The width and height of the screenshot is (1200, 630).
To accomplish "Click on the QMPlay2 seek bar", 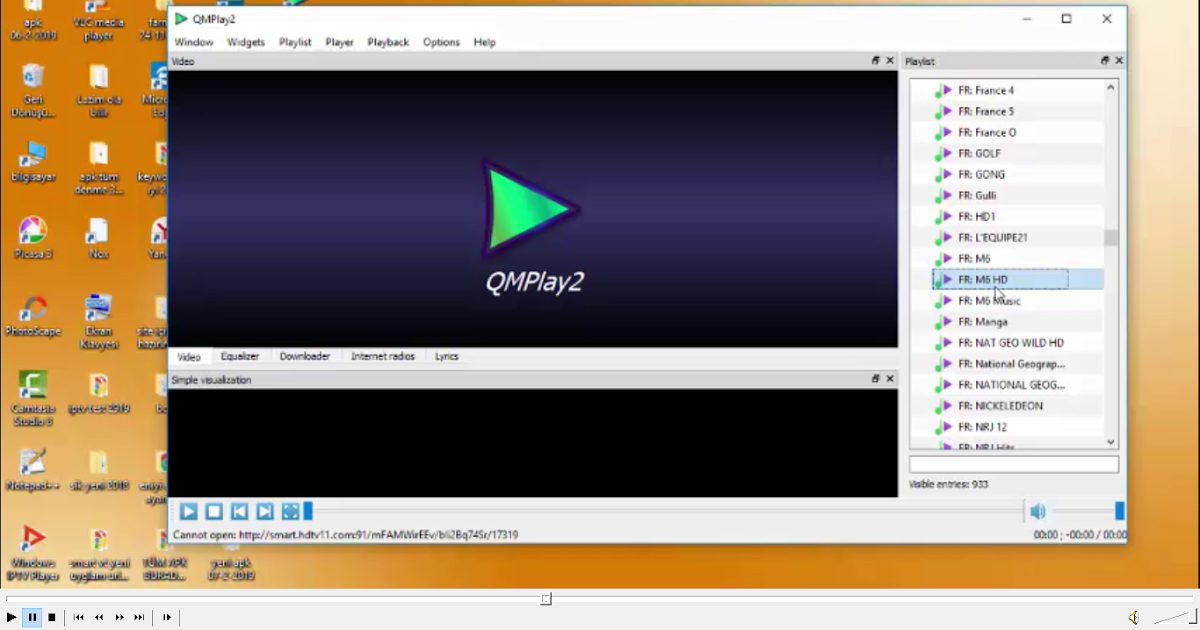I will point(664,512).
